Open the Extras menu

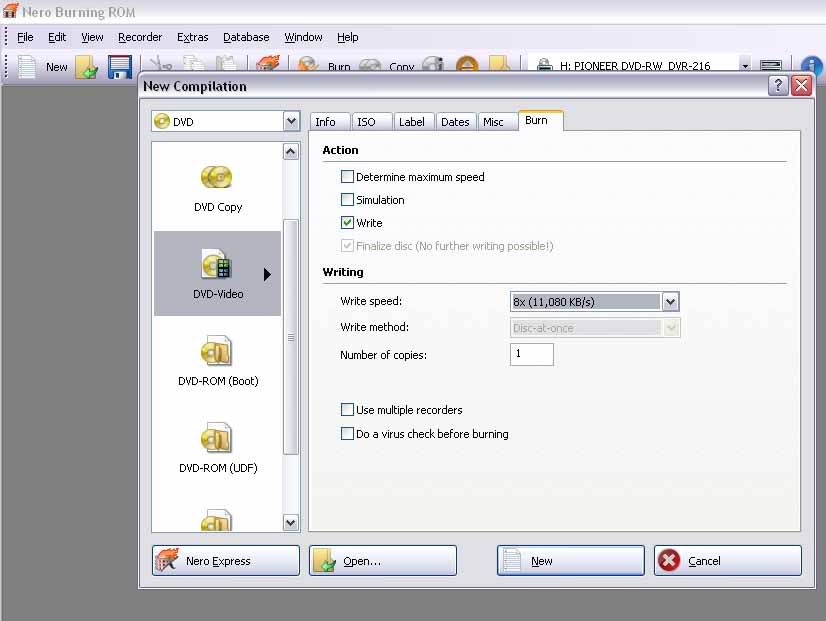tap(193, 37)
